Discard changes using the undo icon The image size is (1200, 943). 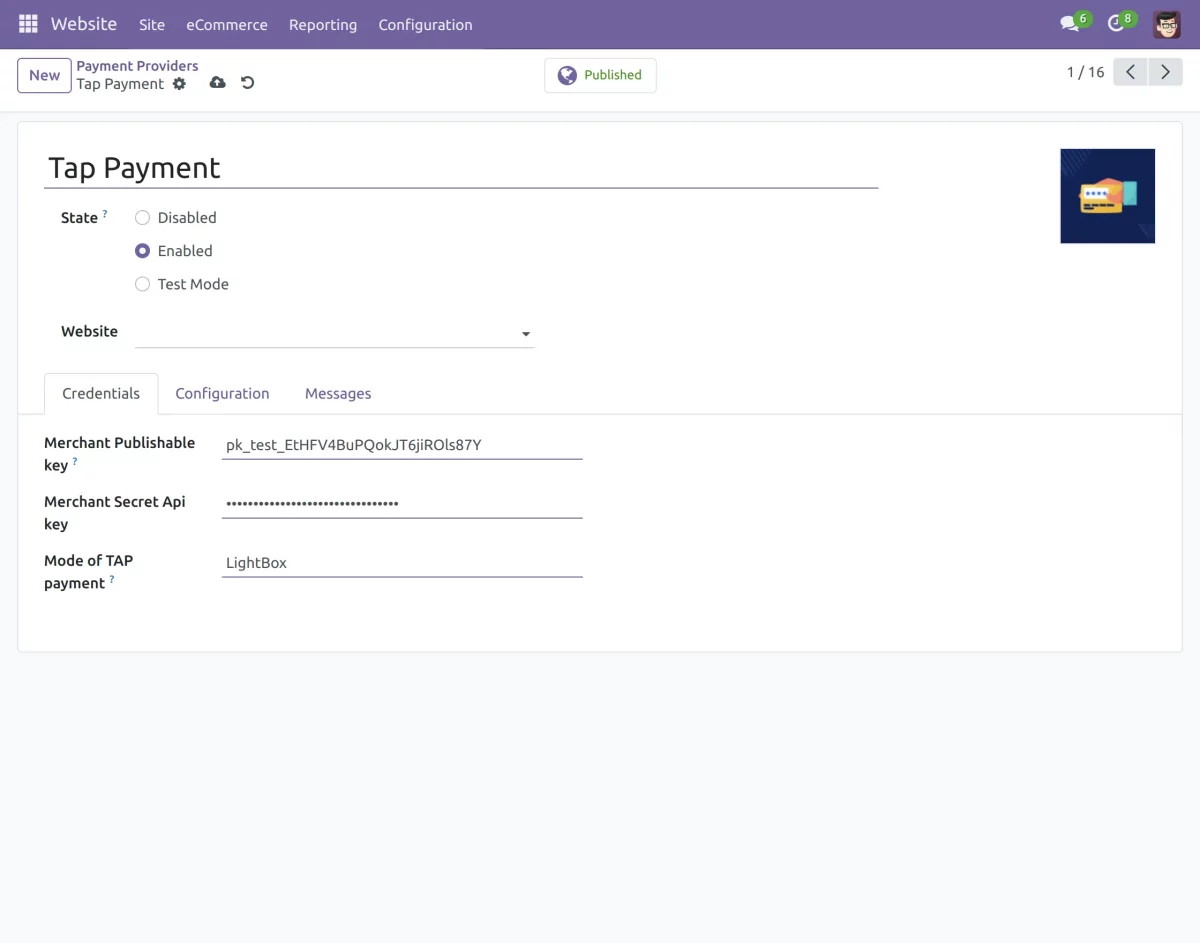pos(246,82)
